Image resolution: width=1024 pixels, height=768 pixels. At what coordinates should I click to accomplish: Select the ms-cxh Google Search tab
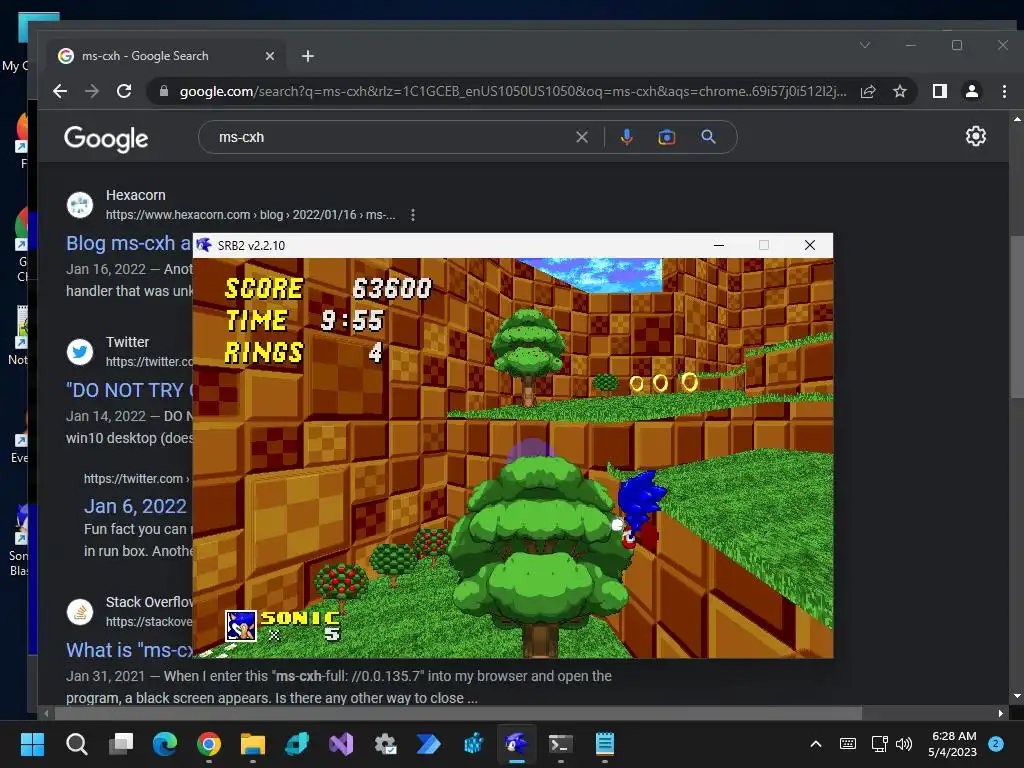167,56
